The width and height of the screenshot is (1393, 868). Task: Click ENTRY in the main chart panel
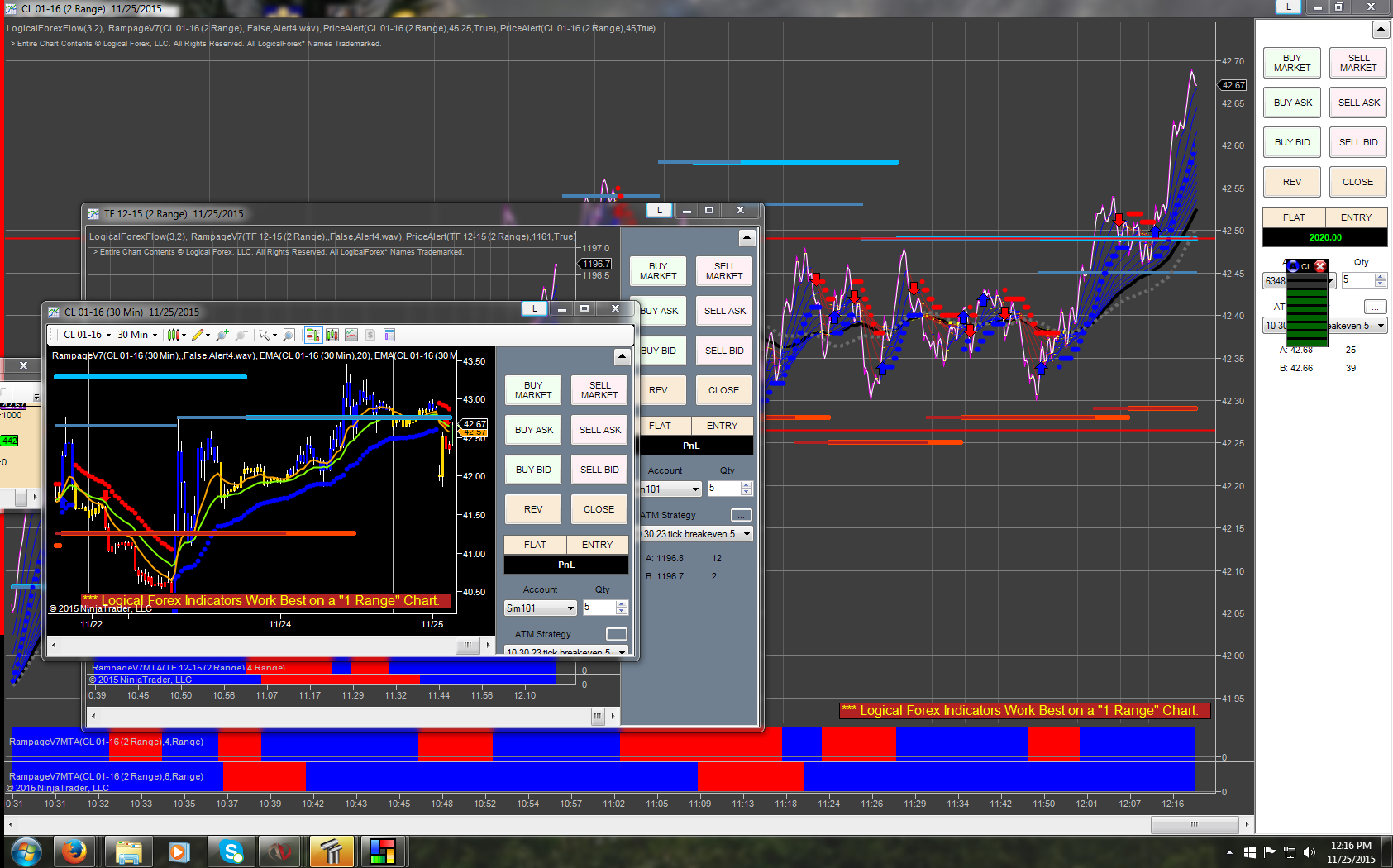coord(1357,217)
